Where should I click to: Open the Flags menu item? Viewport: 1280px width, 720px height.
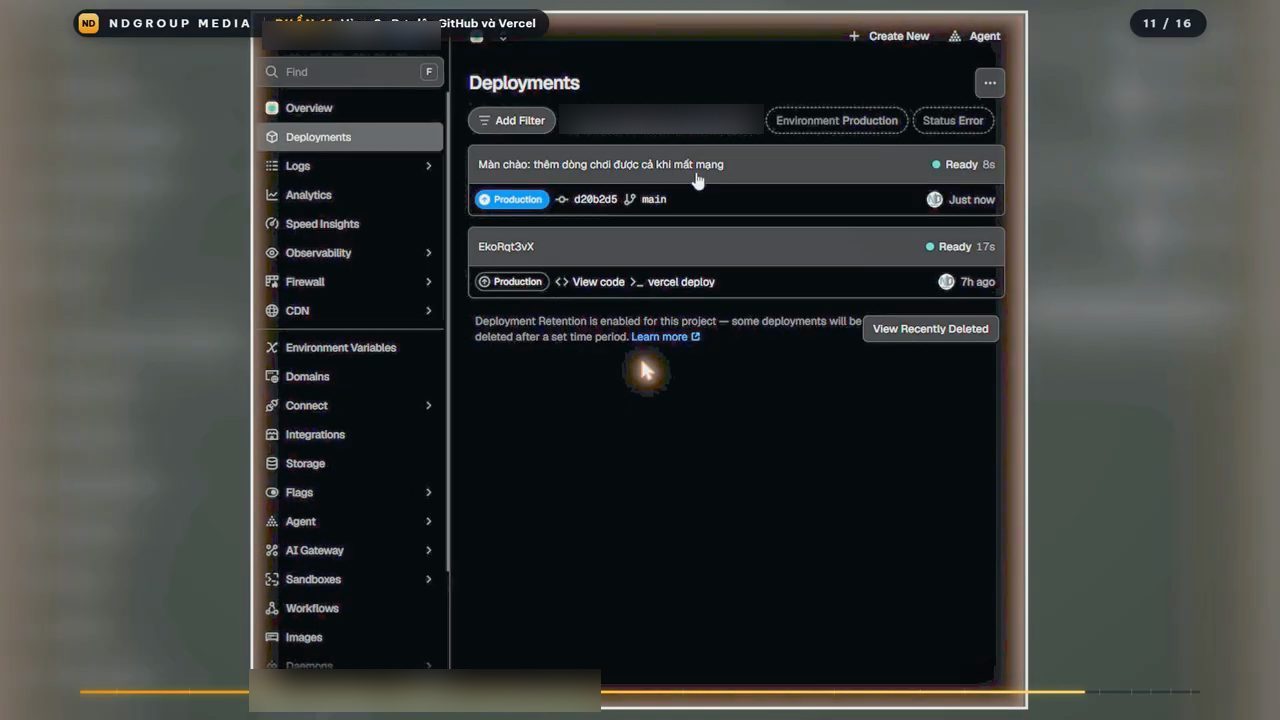coord(350,493)
